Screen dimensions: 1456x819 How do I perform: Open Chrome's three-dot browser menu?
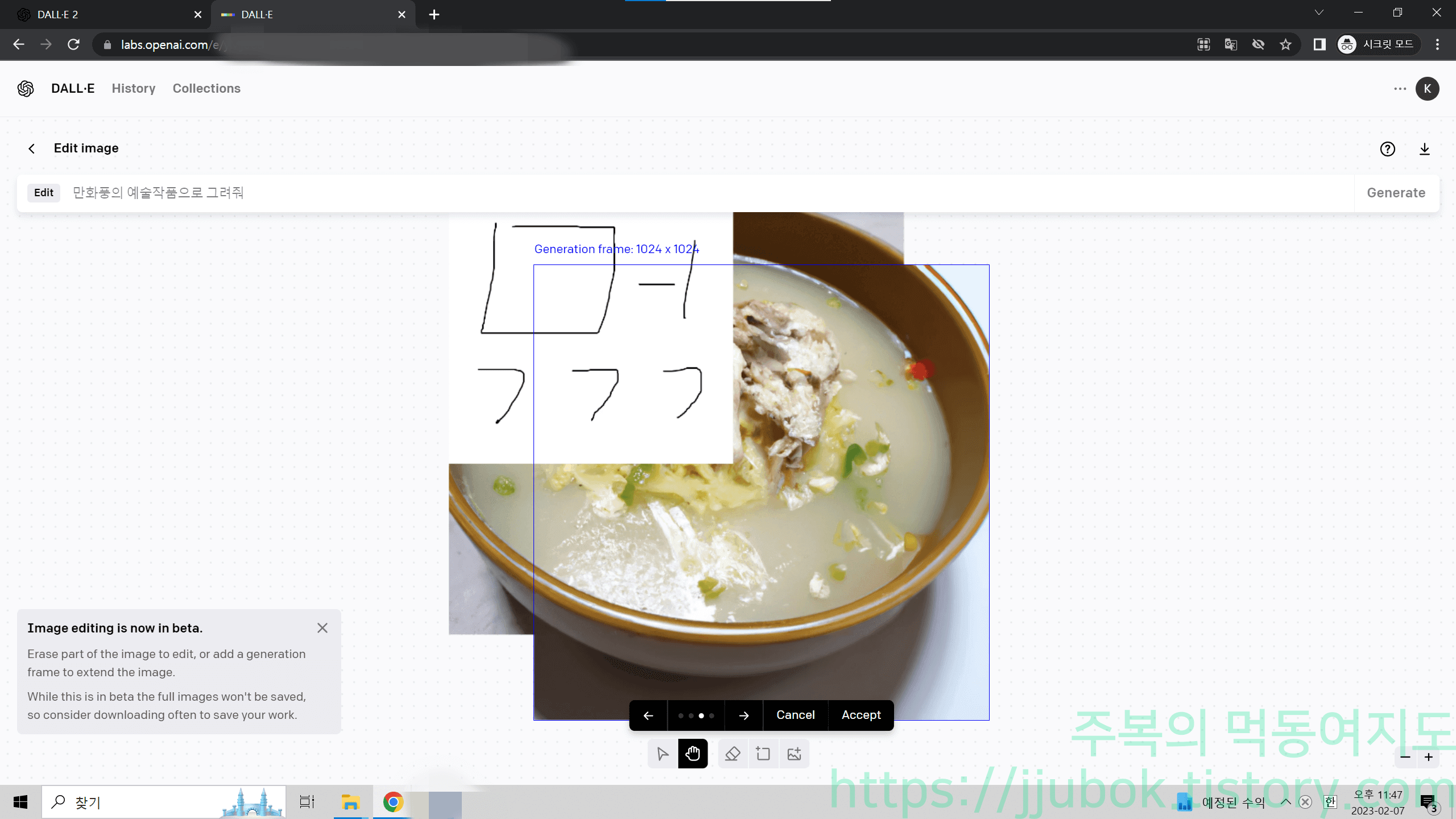1437,44
